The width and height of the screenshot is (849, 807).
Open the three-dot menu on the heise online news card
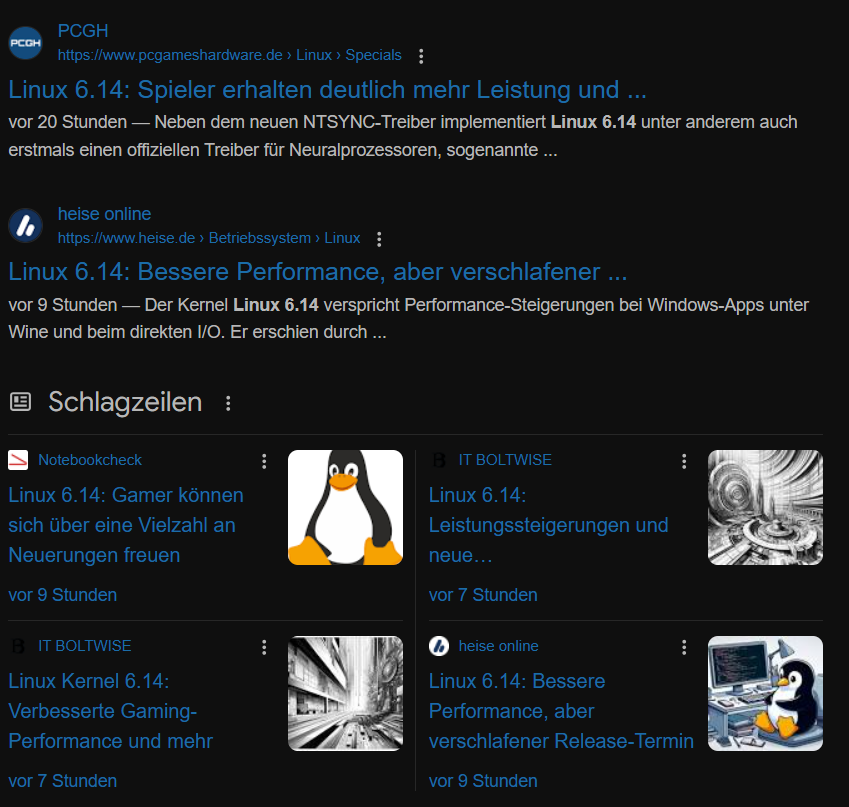pos(684,647)
